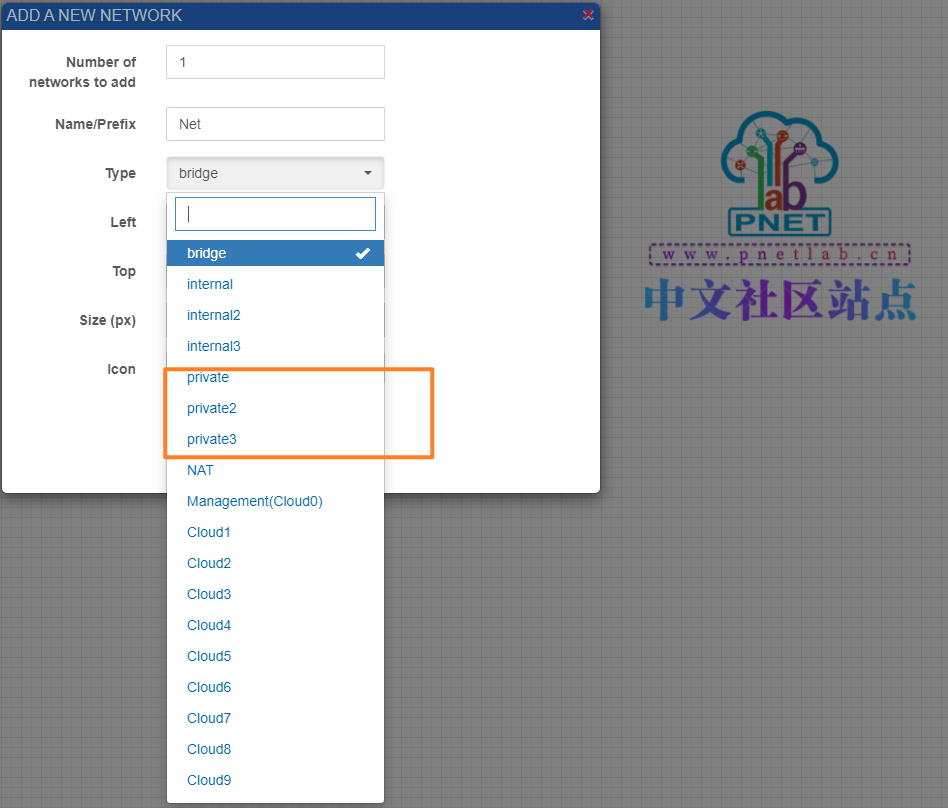
Task: Click the dropdown search filter box
Action: click(x=275, y=213)
